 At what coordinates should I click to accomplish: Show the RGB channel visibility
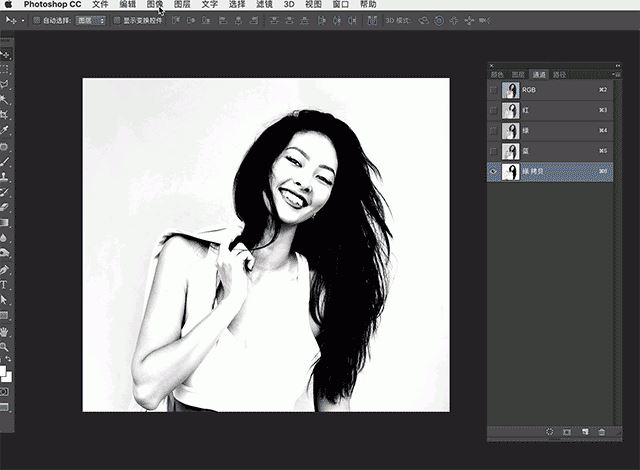[x=493, y=90]
